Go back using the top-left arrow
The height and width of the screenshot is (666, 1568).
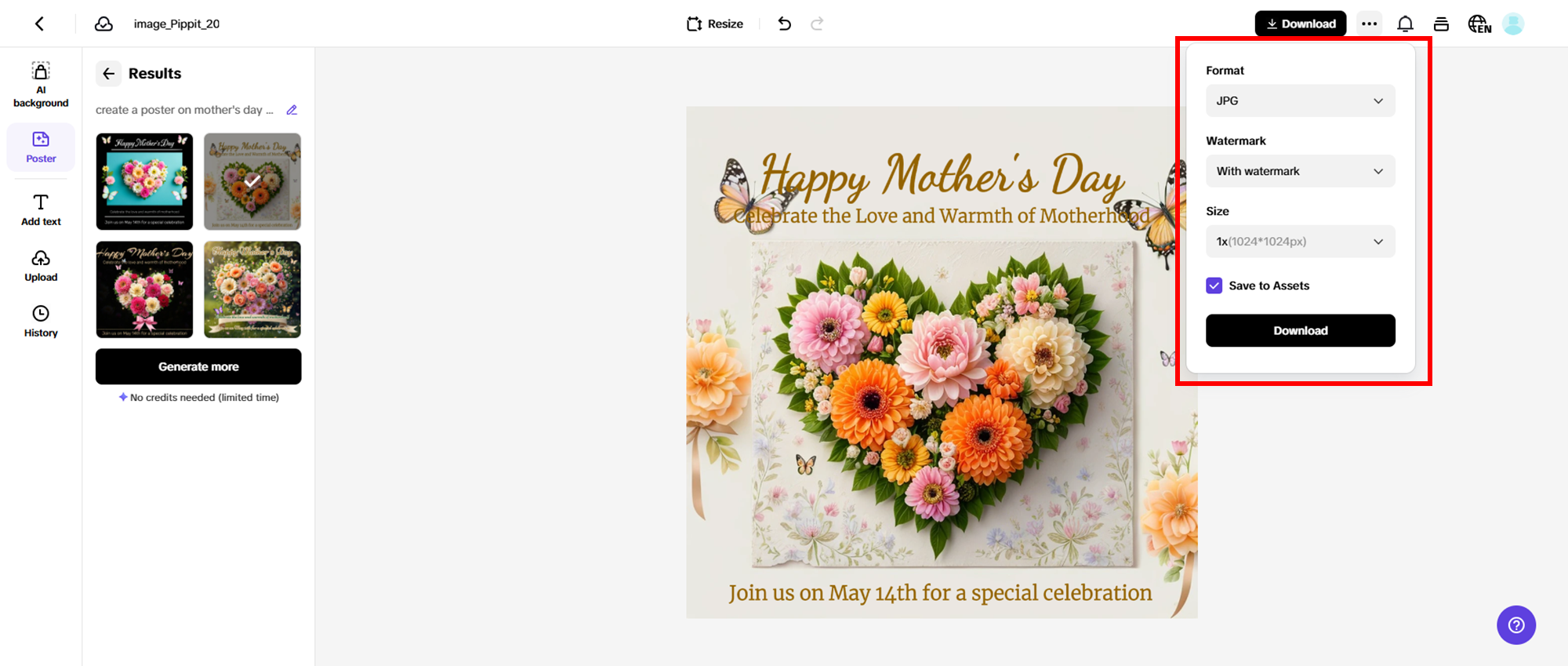point(39,24)
